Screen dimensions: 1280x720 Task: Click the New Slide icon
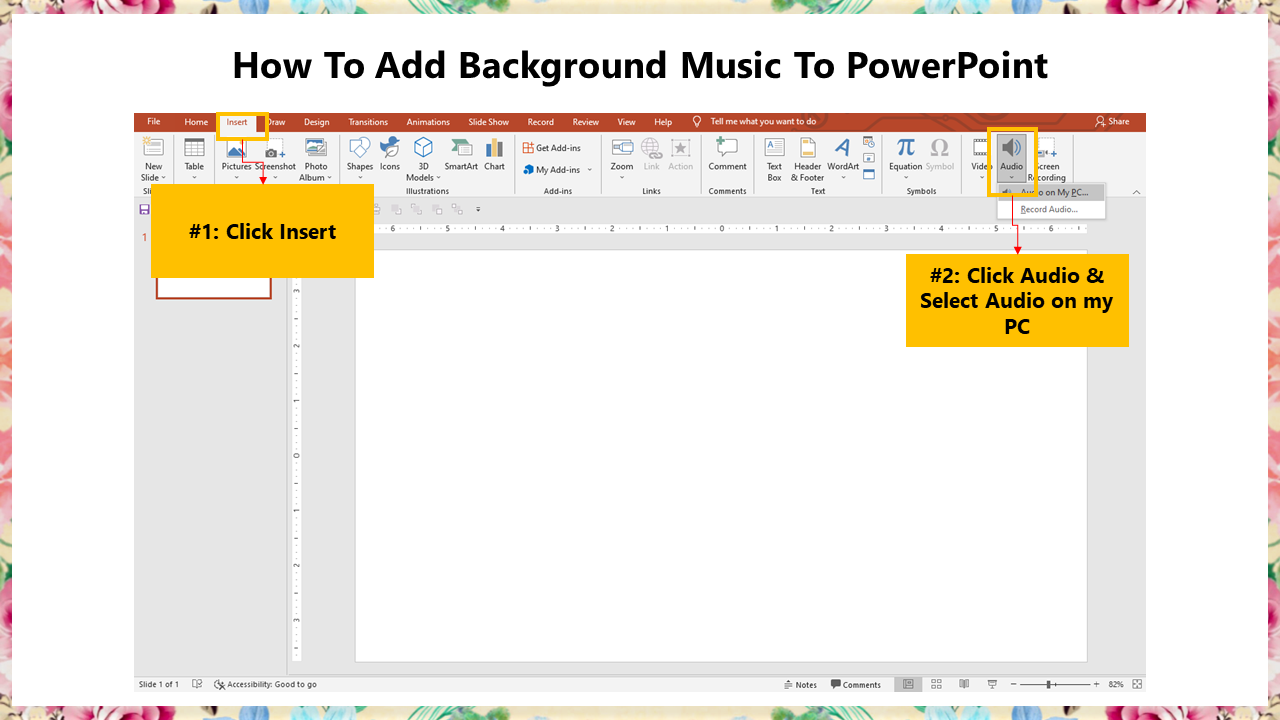click(153, 147)
